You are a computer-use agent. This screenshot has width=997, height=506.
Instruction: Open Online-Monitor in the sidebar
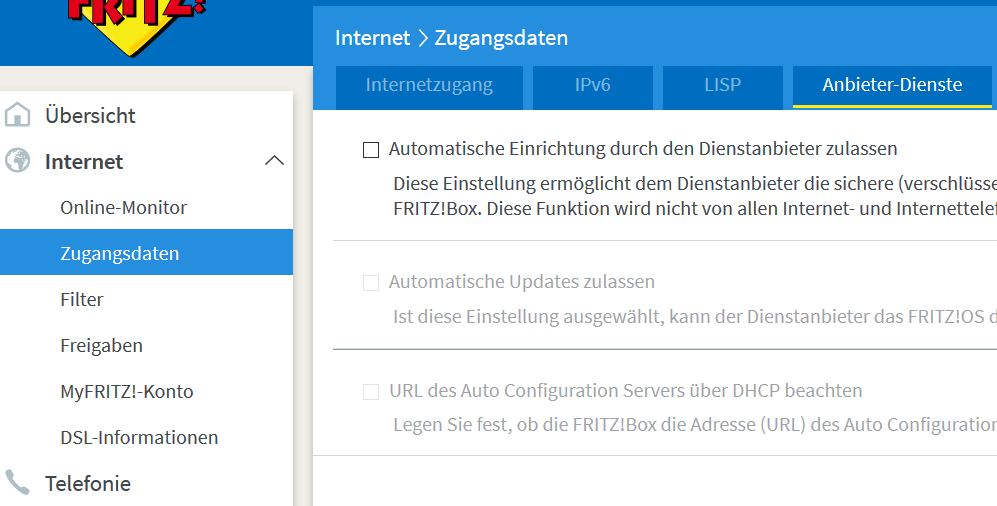click(124, 208)
